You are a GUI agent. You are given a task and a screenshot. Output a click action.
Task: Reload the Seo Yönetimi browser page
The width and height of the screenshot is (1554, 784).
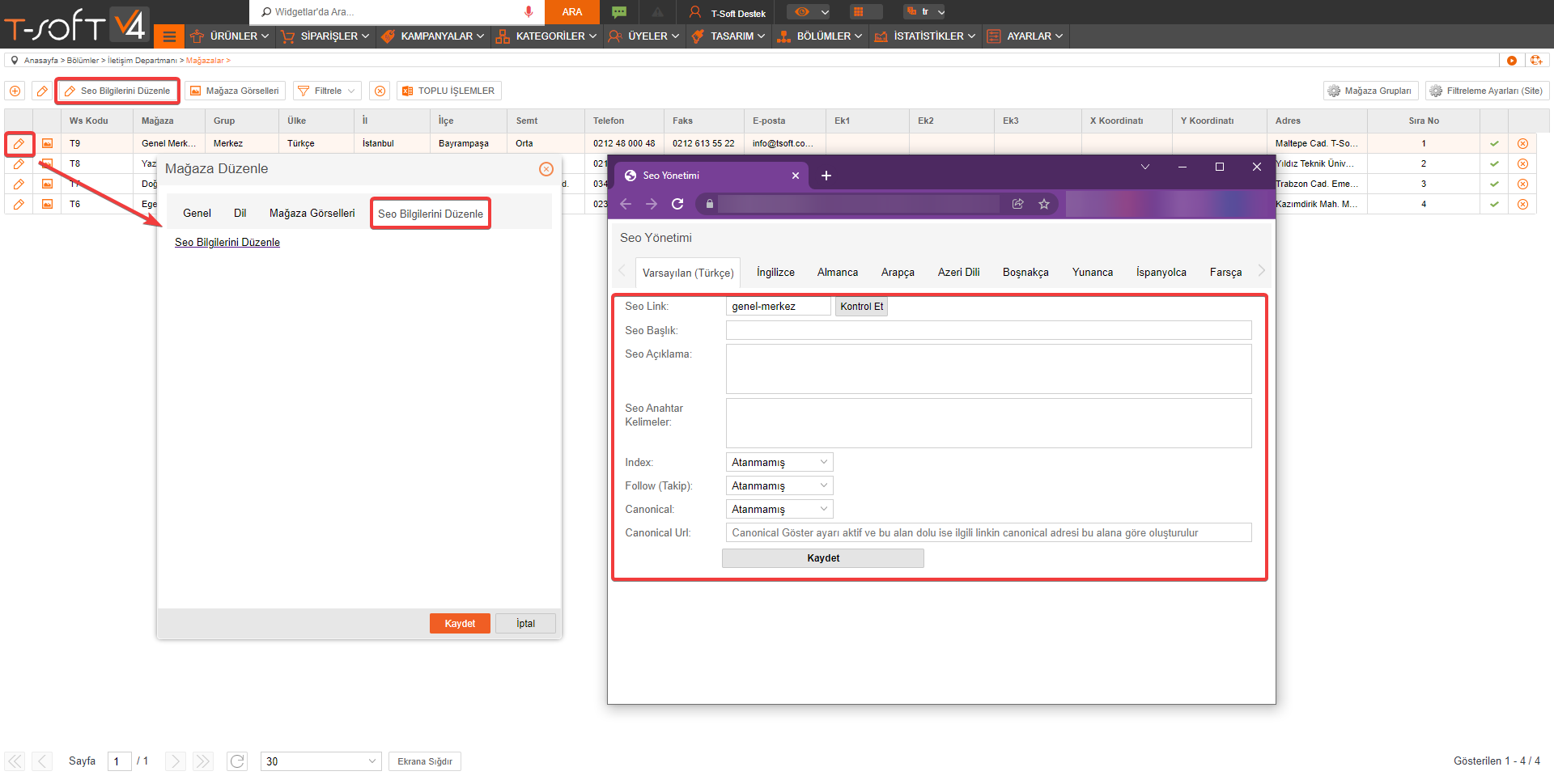(x=677, y=204)
